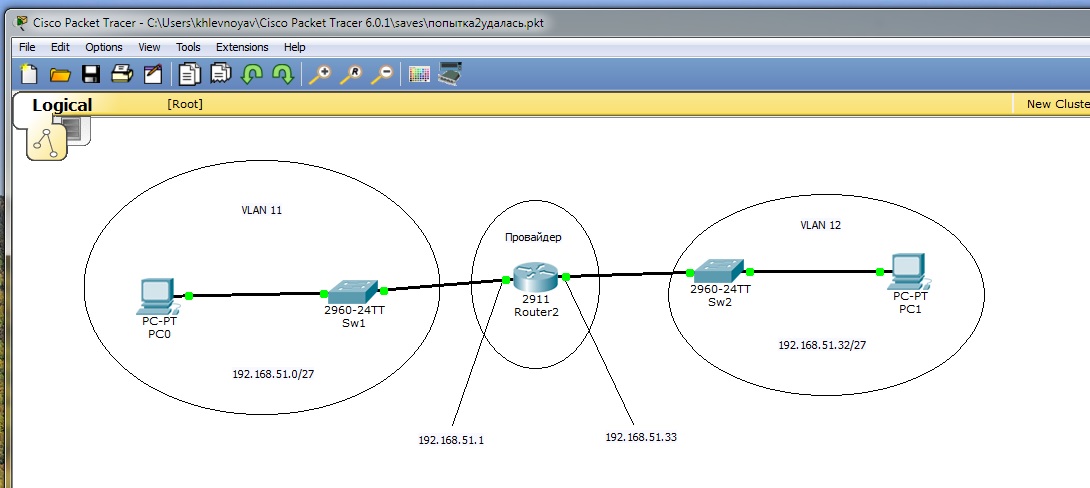Open the Tools menu

click(x=188, y=47)
